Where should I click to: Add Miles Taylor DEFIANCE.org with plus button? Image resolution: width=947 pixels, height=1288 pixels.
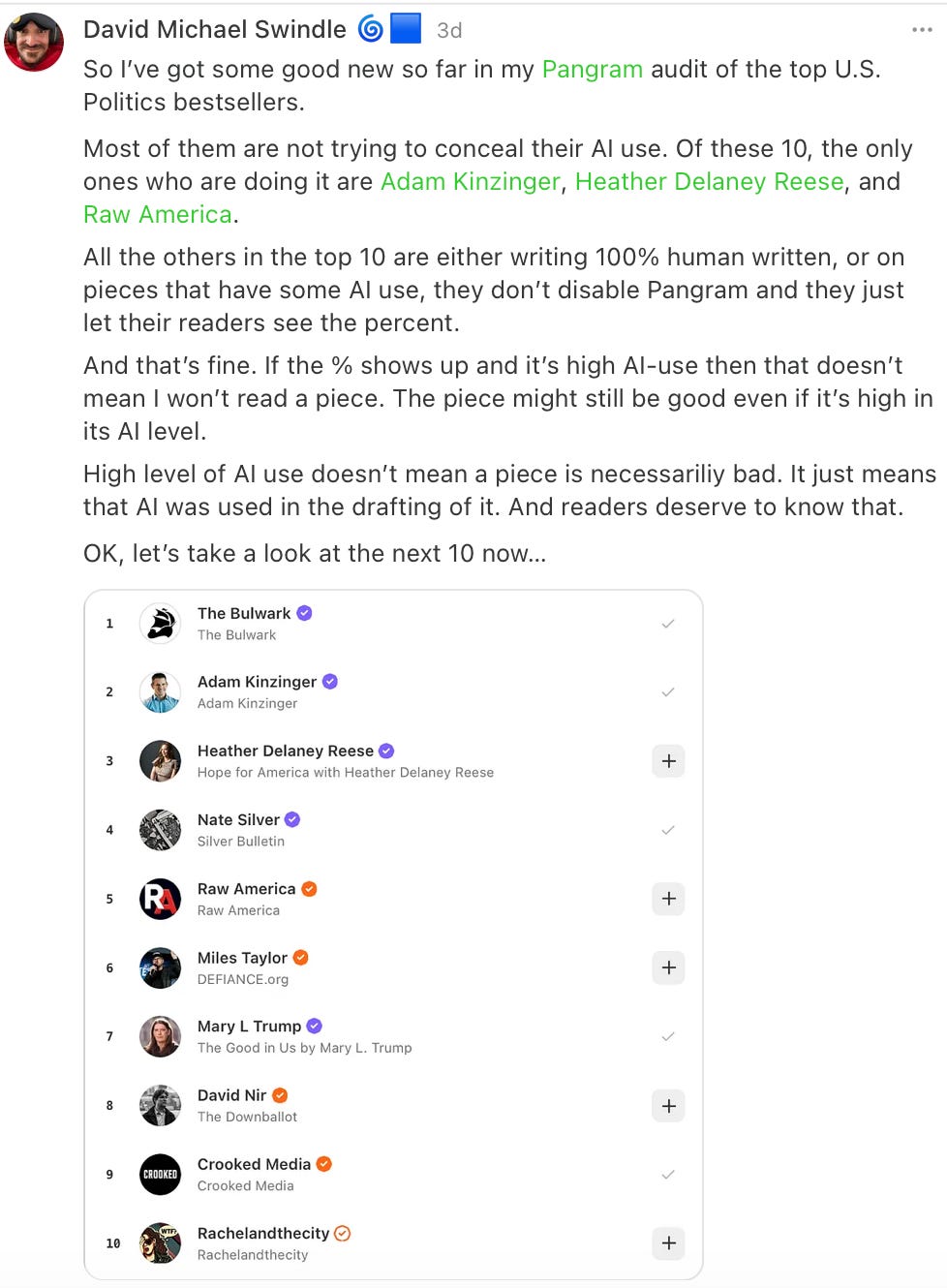(668, 967)
